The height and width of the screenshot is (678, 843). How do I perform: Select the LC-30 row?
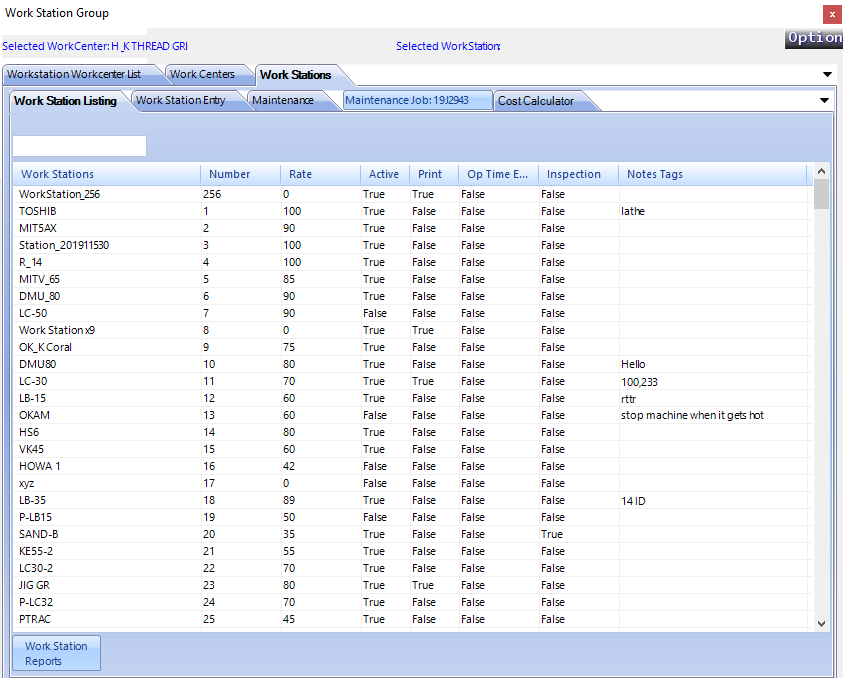click(412, 381)
